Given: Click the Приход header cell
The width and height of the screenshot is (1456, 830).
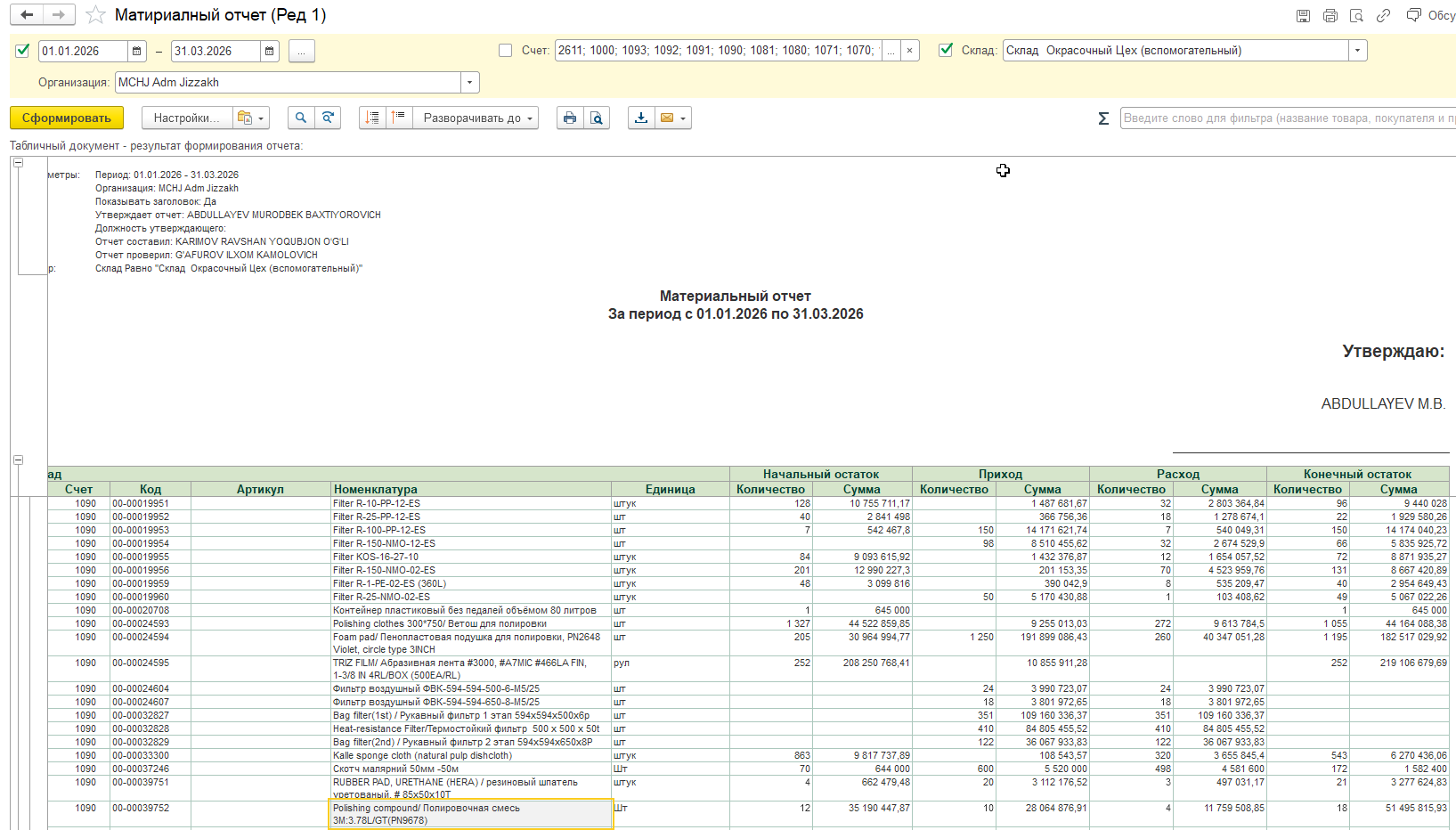Looking at the screenshot, I should click(1001, 474).
